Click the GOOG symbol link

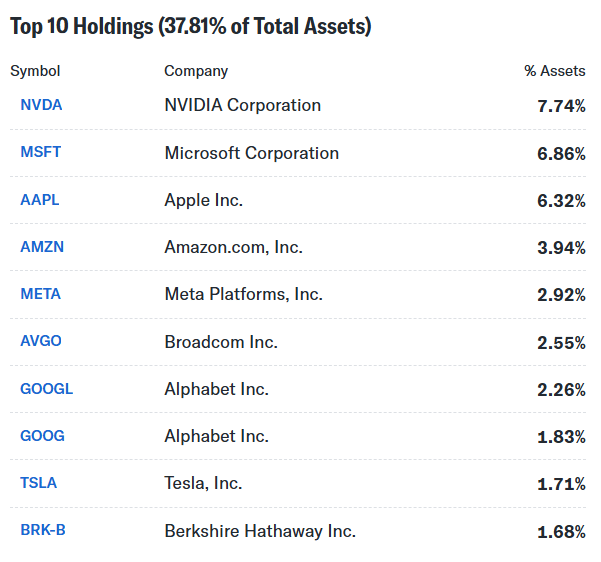click(42, 436)
